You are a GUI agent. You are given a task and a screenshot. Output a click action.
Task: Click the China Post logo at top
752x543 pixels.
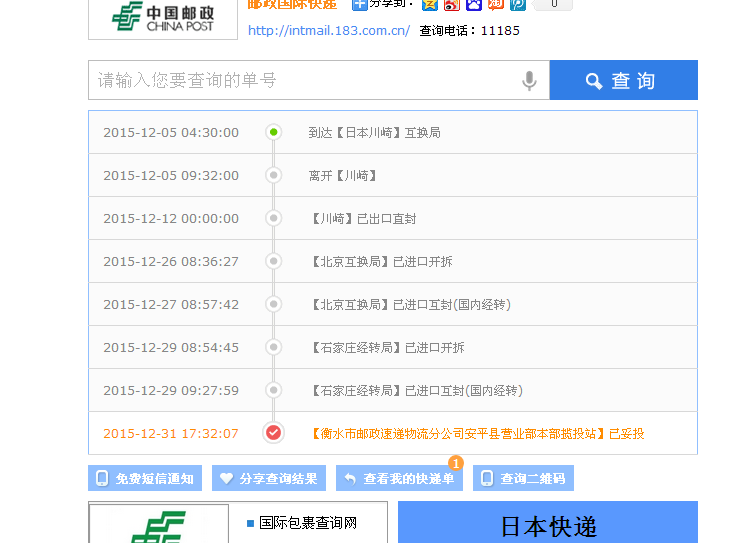click(x=162, y=17)
